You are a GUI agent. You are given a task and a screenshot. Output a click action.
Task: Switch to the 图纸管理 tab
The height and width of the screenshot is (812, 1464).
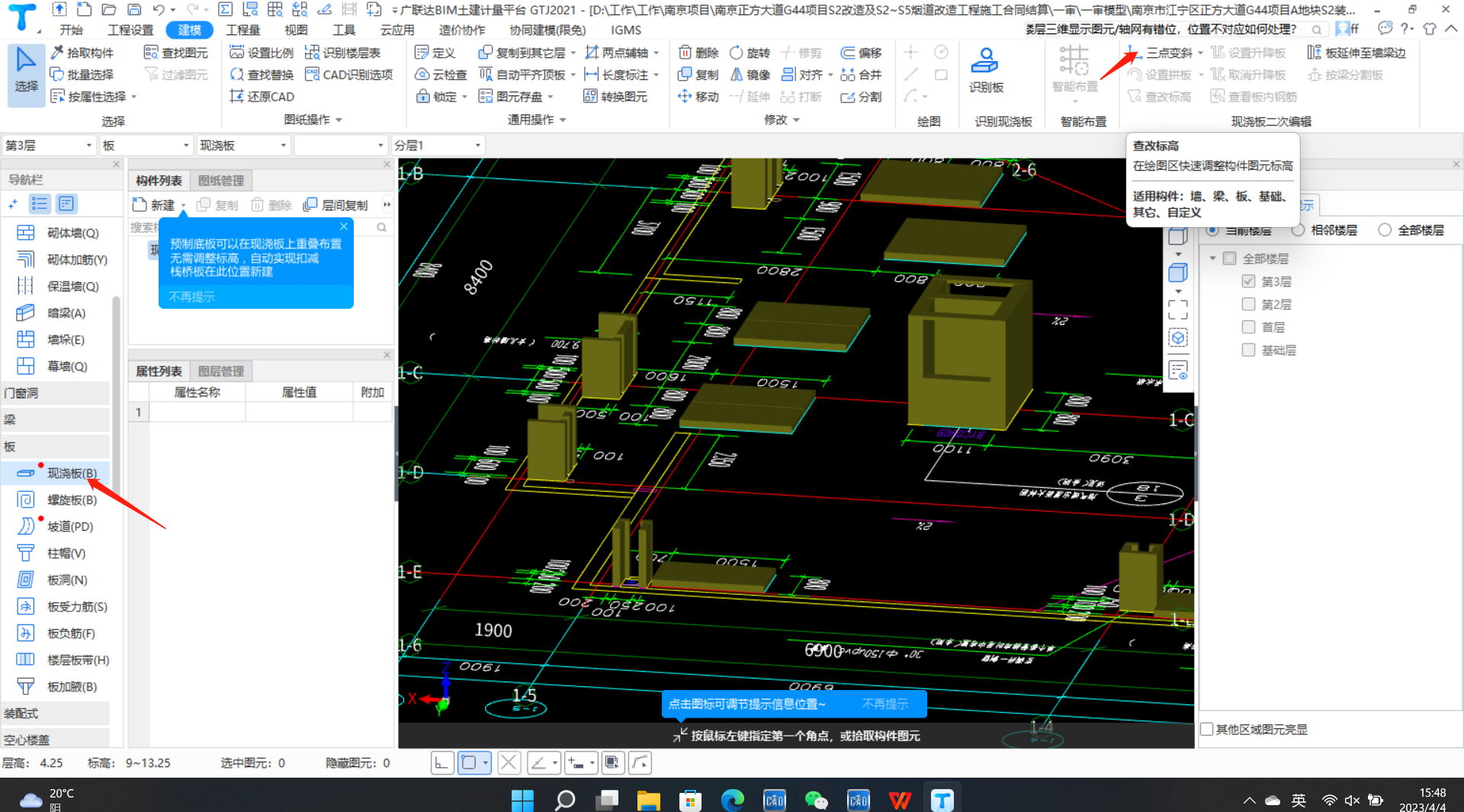pos(221,181)
